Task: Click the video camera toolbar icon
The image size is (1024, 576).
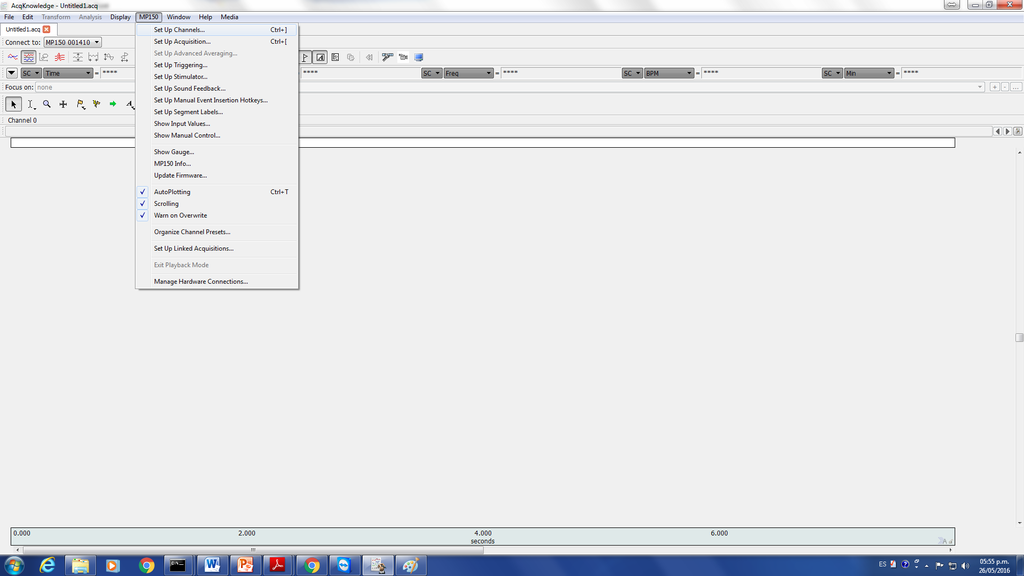Action: point(403,57)
